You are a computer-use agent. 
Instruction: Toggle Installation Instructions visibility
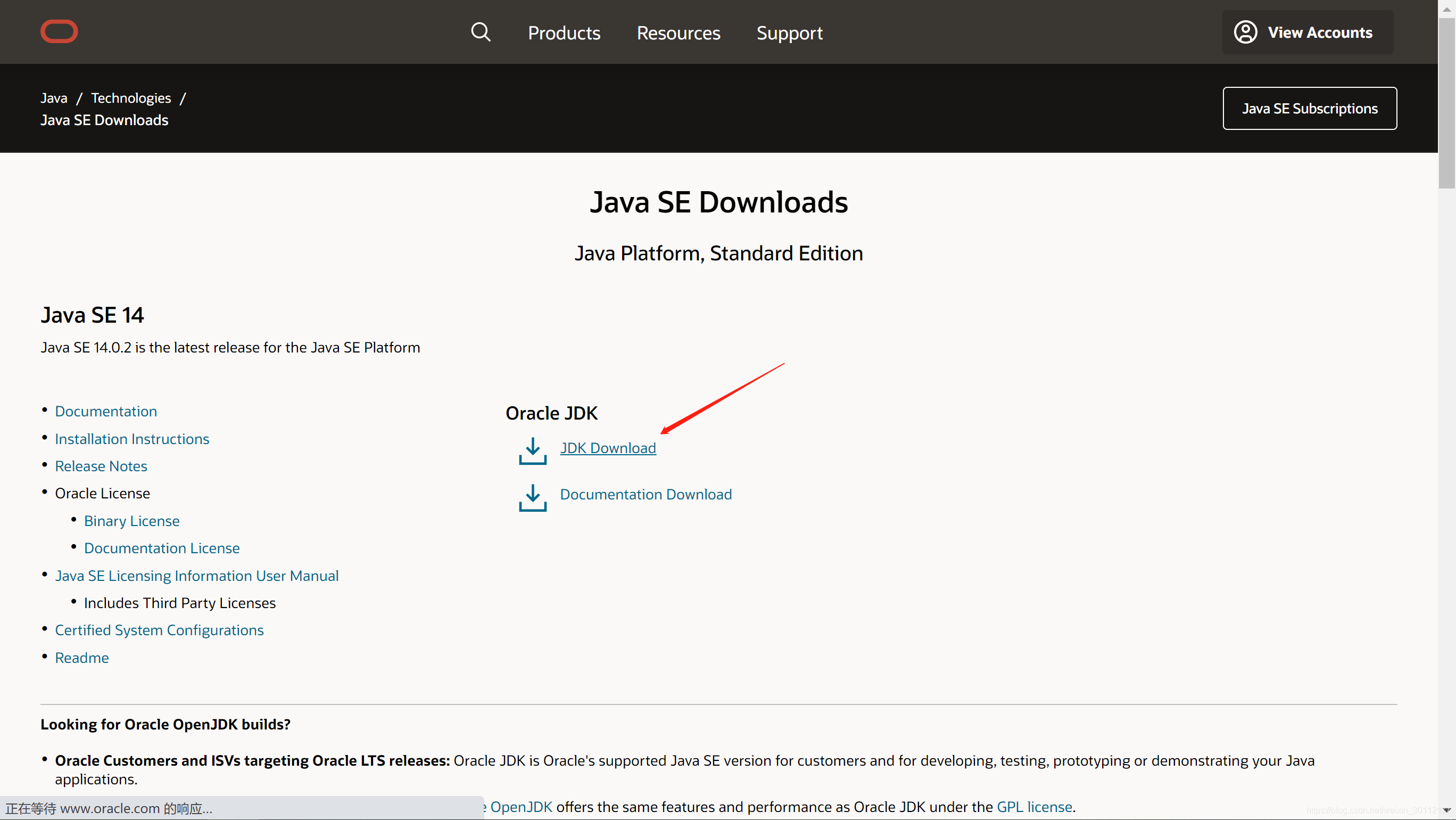coord(132,438)
